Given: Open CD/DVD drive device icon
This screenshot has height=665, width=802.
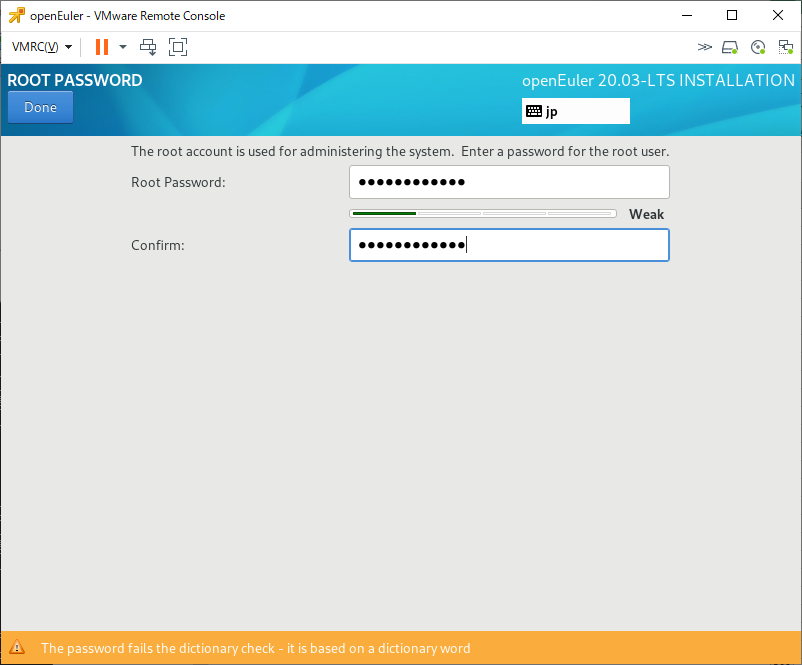Looking at the screenshot, I should pyautogui.click(x=758, y=48).
